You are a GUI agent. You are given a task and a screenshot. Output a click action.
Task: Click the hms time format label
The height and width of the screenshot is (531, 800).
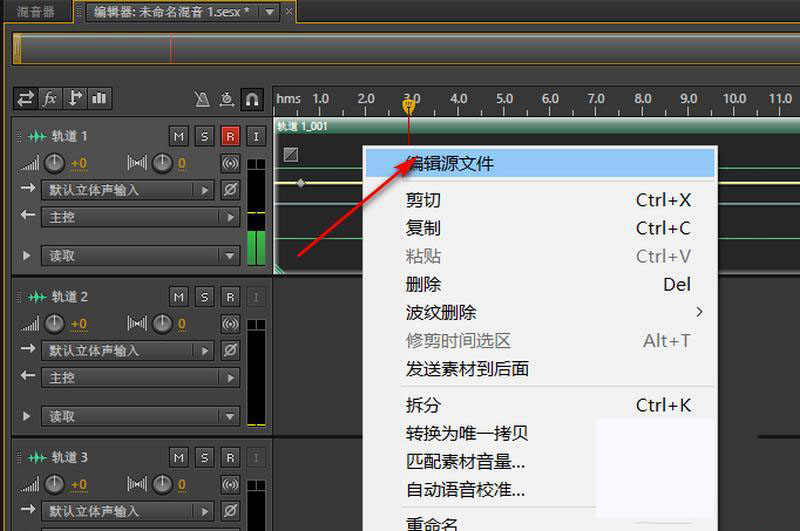pyautogui.click(x=288, y=98)
